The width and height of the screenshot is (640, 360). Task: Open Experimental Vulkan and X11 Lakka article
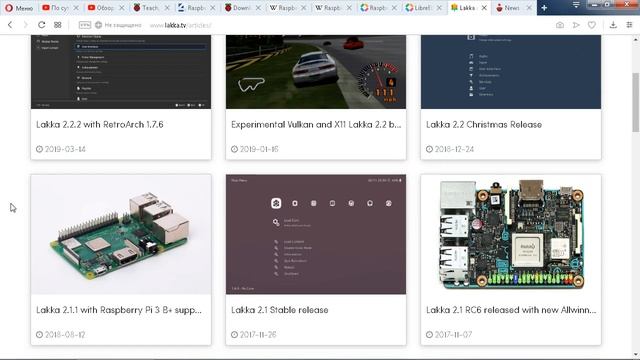click(x=316, y=124)
